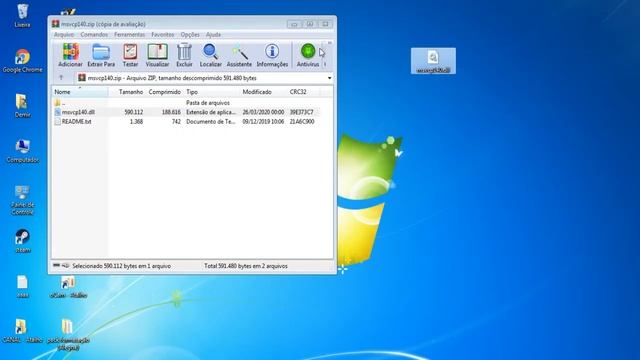
Task: Minimize the WinRAR window
Action: [294, 24]
